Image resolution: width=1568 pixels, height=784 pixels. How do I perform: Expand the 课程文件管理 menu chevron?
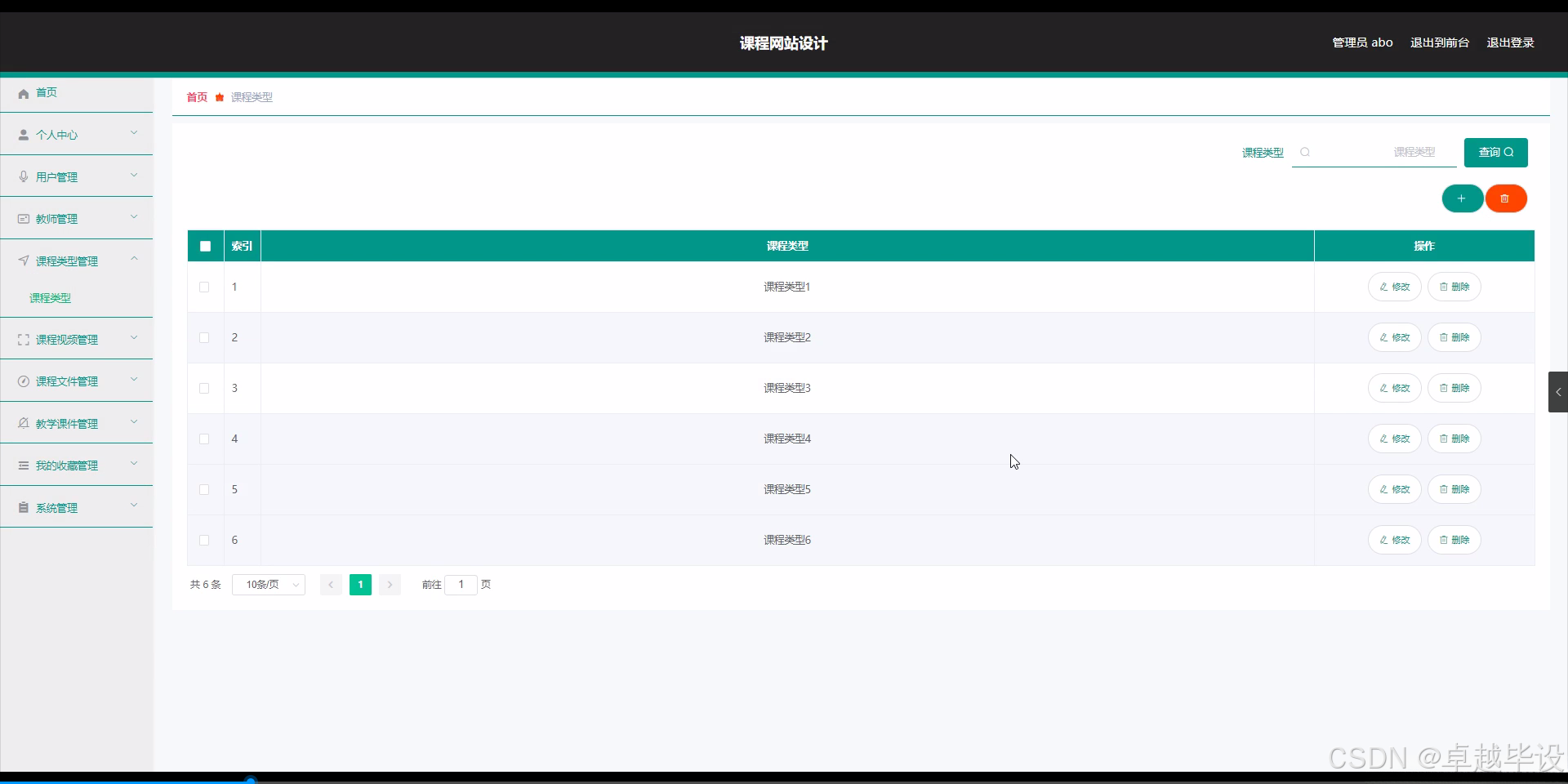tap(134, 379)
